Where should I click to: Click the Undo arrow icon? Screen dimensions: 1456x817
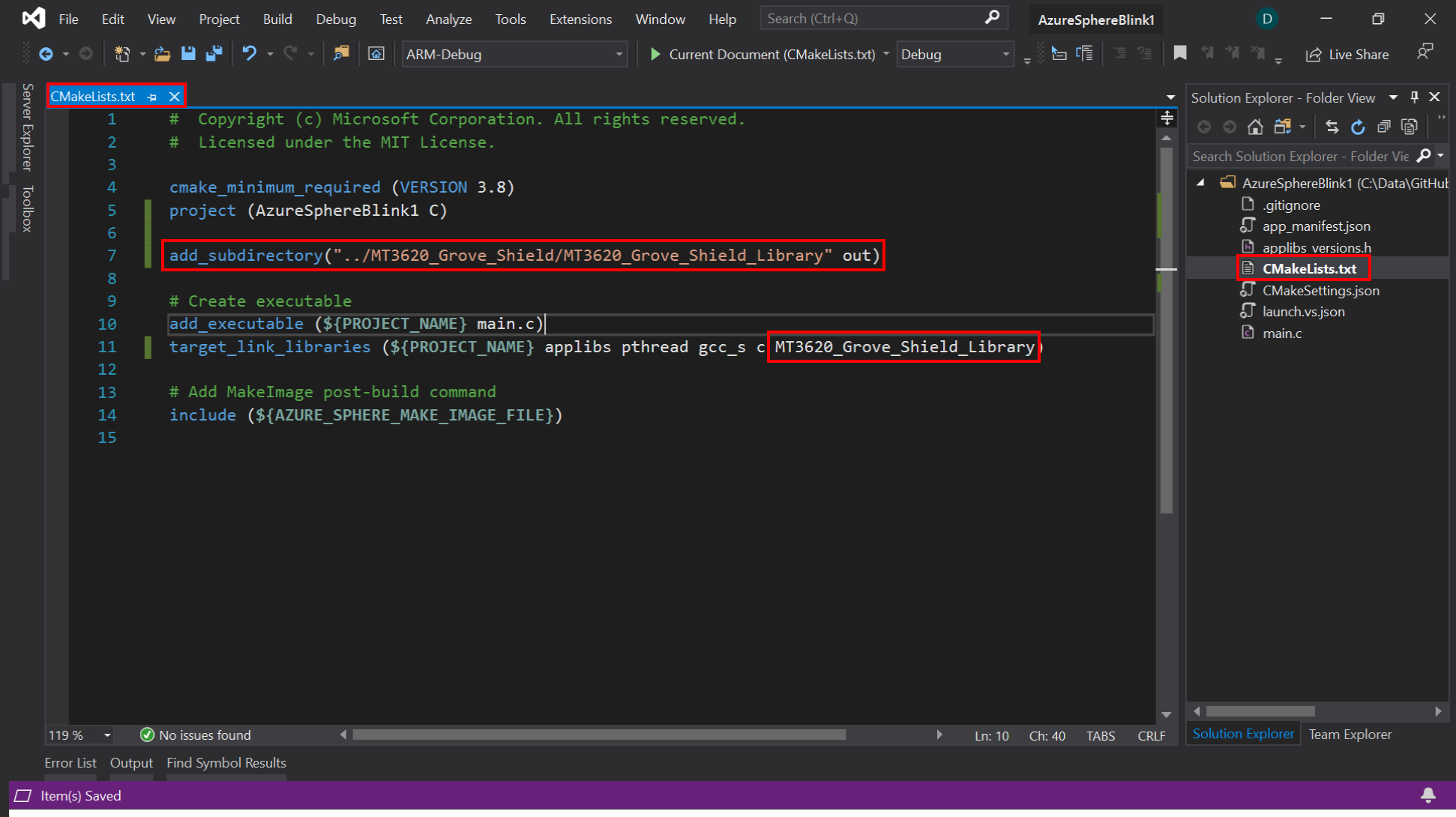(249, 54)
